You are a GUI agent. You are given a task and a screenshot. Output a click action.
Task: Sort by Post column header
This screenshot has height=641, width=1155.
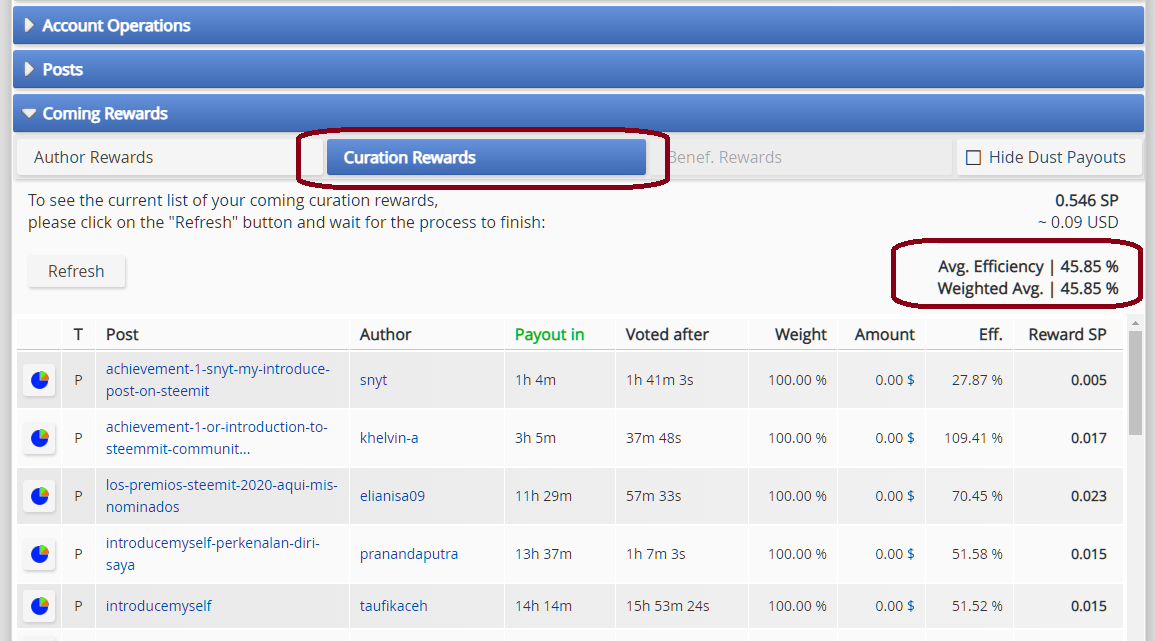click(x=122, y=334)
